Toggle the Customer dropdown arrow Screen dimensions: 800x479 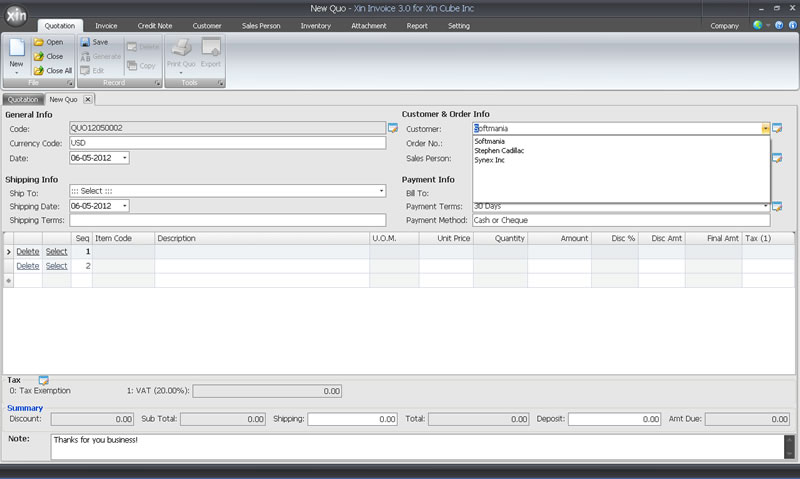click(x=765, y=129)
